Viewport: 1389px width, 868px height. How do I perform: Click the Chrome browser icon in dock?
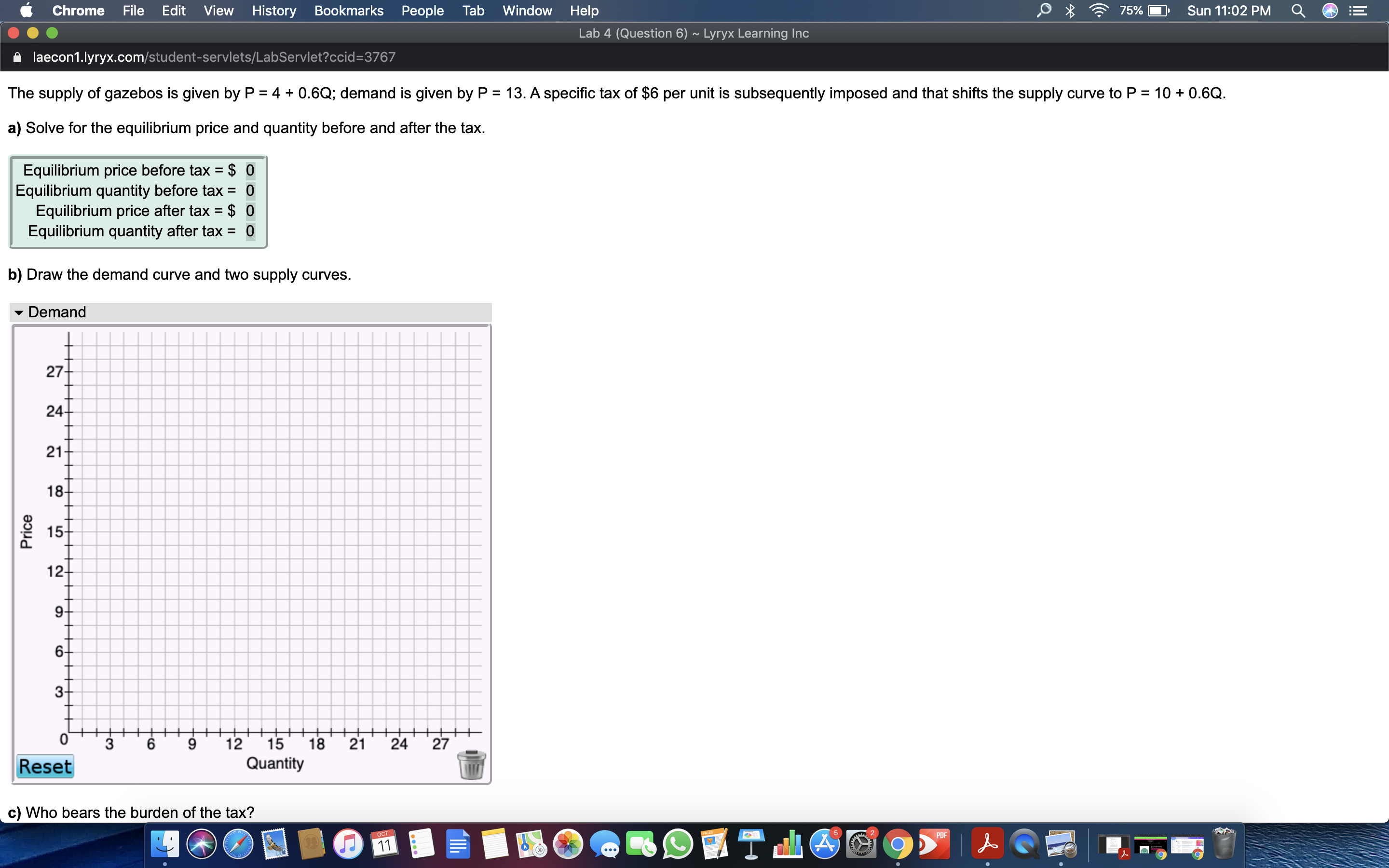pyautogui.click(x=900, y=846)
